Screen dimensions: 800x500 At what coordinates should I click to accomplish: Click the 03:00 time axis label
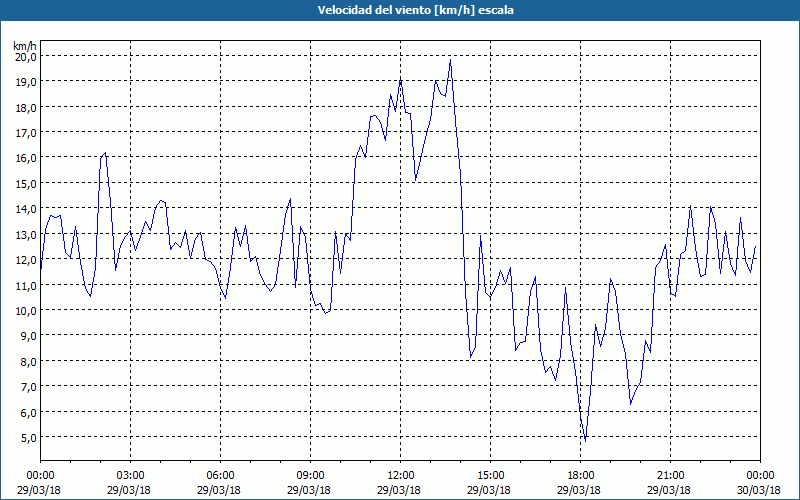(x=131, y=476)
